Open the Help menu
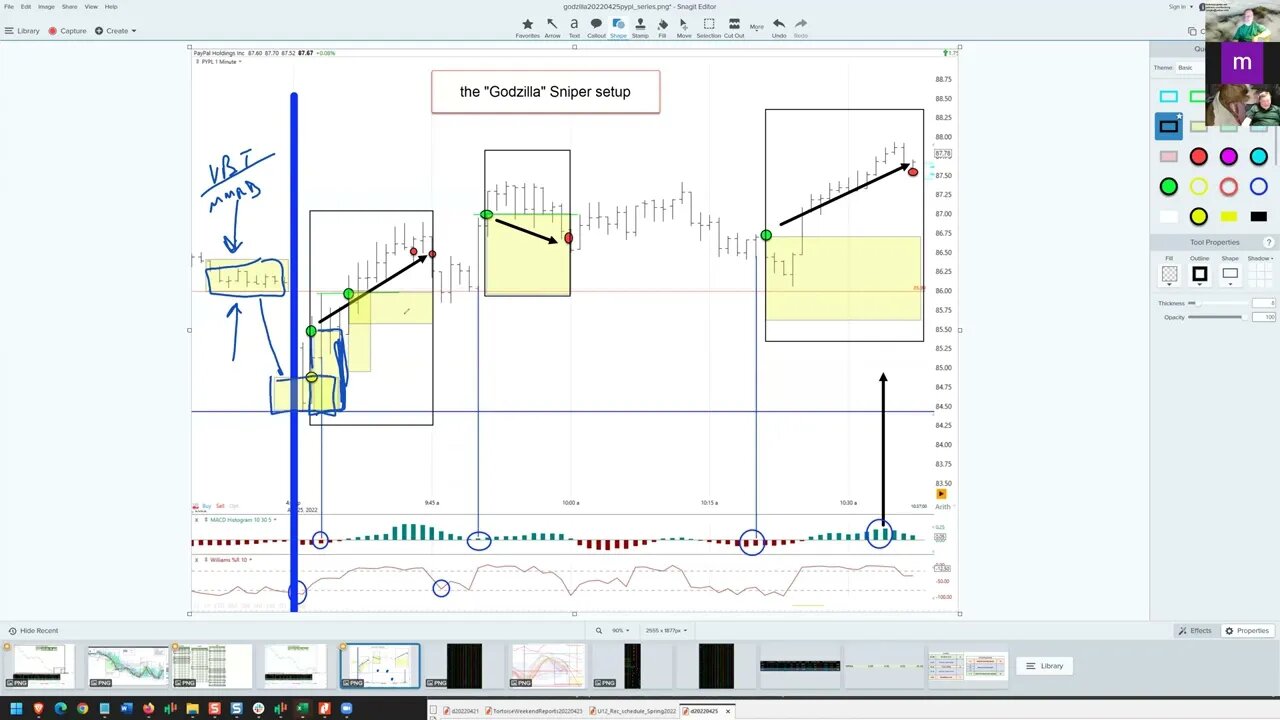The width and height of the screenshot is (1280, 720). tap(111, 6)
